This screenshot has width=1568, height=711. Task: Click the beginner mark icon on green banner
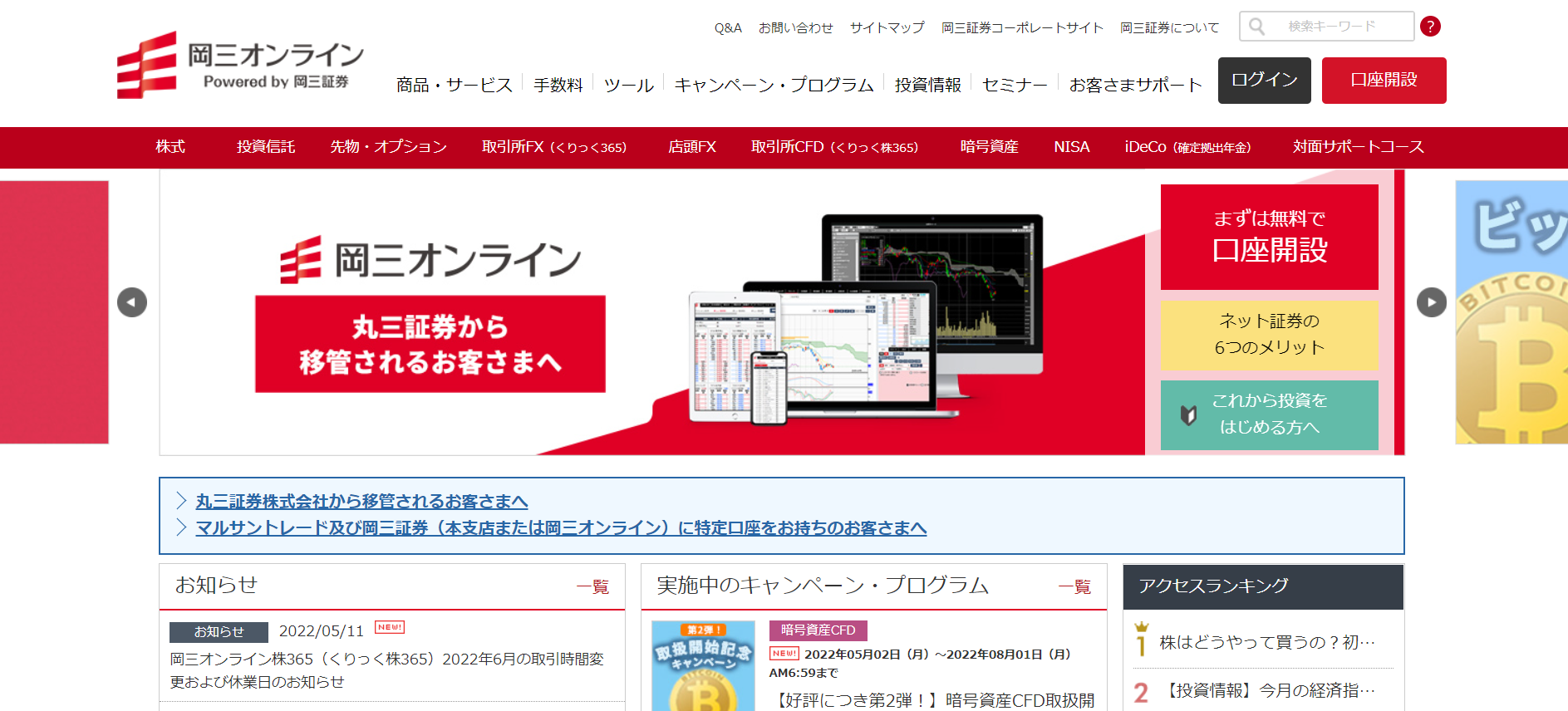coord(1189,414)
